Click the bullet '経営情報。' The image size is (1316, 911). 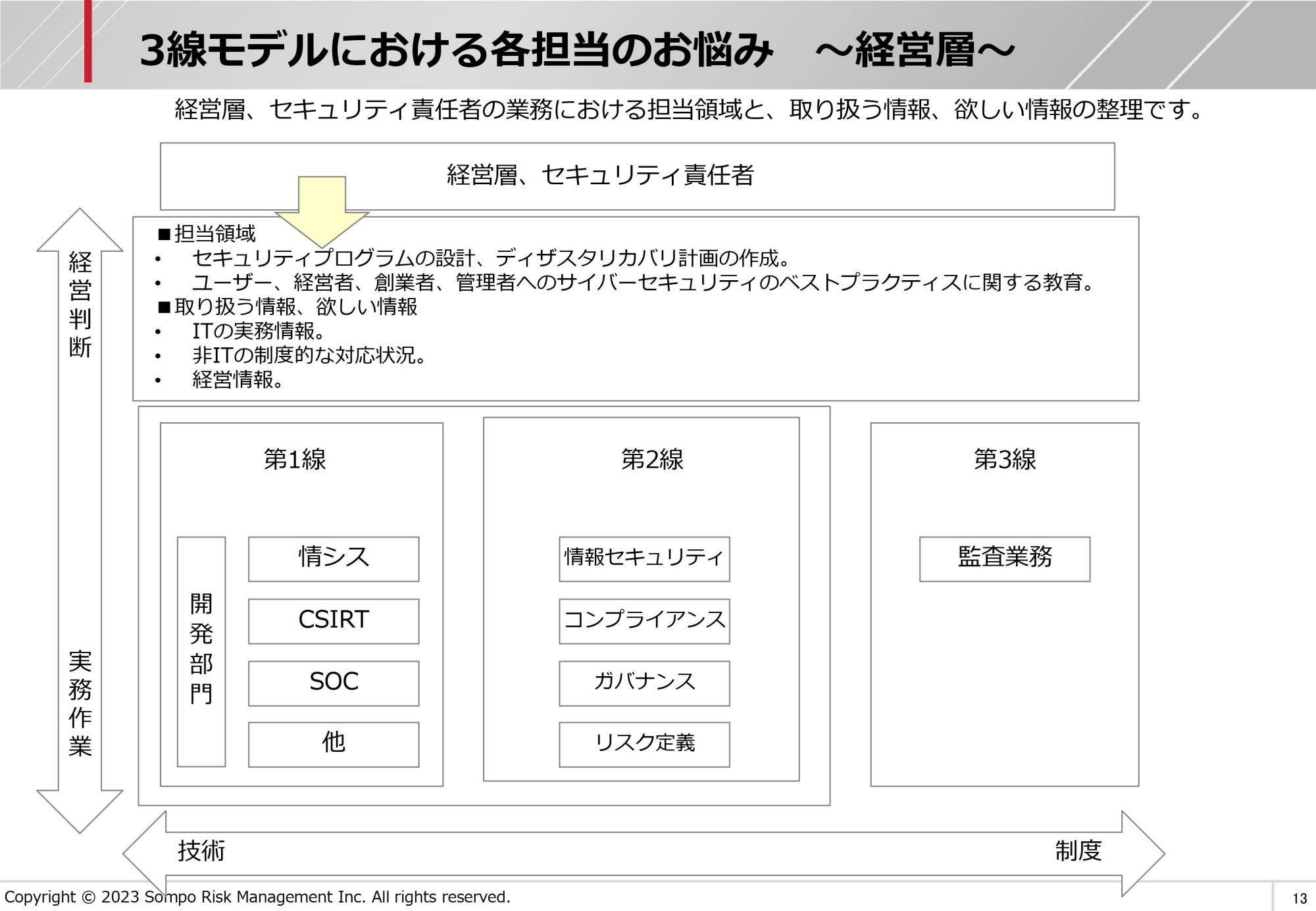coord(238,380)
